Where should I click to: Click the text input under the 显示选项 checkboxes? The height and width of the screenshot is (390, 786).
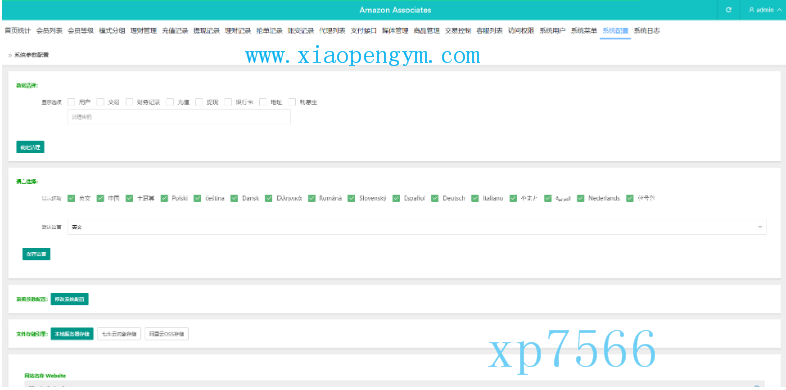pos(179,117)
